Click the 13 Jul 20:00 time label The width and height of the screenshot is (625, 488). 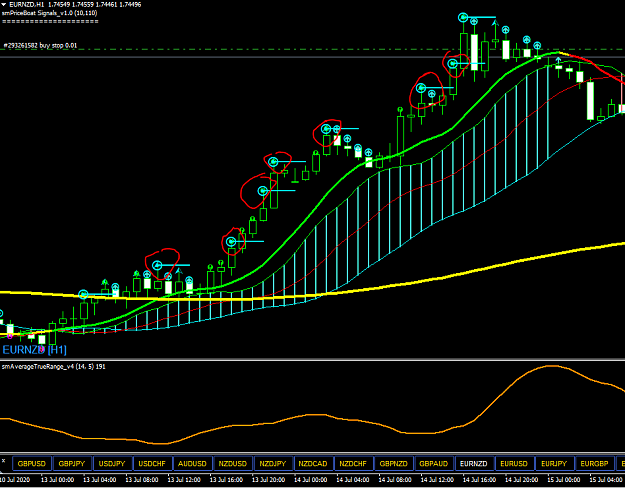pyautogui.click(x=269, y=480)
